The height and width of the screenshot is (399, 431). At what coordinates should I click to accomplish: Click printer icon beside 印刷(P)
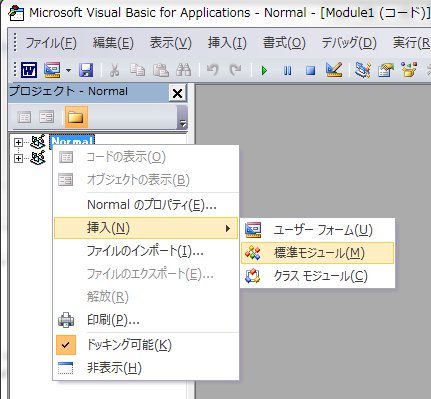(66, 320)
